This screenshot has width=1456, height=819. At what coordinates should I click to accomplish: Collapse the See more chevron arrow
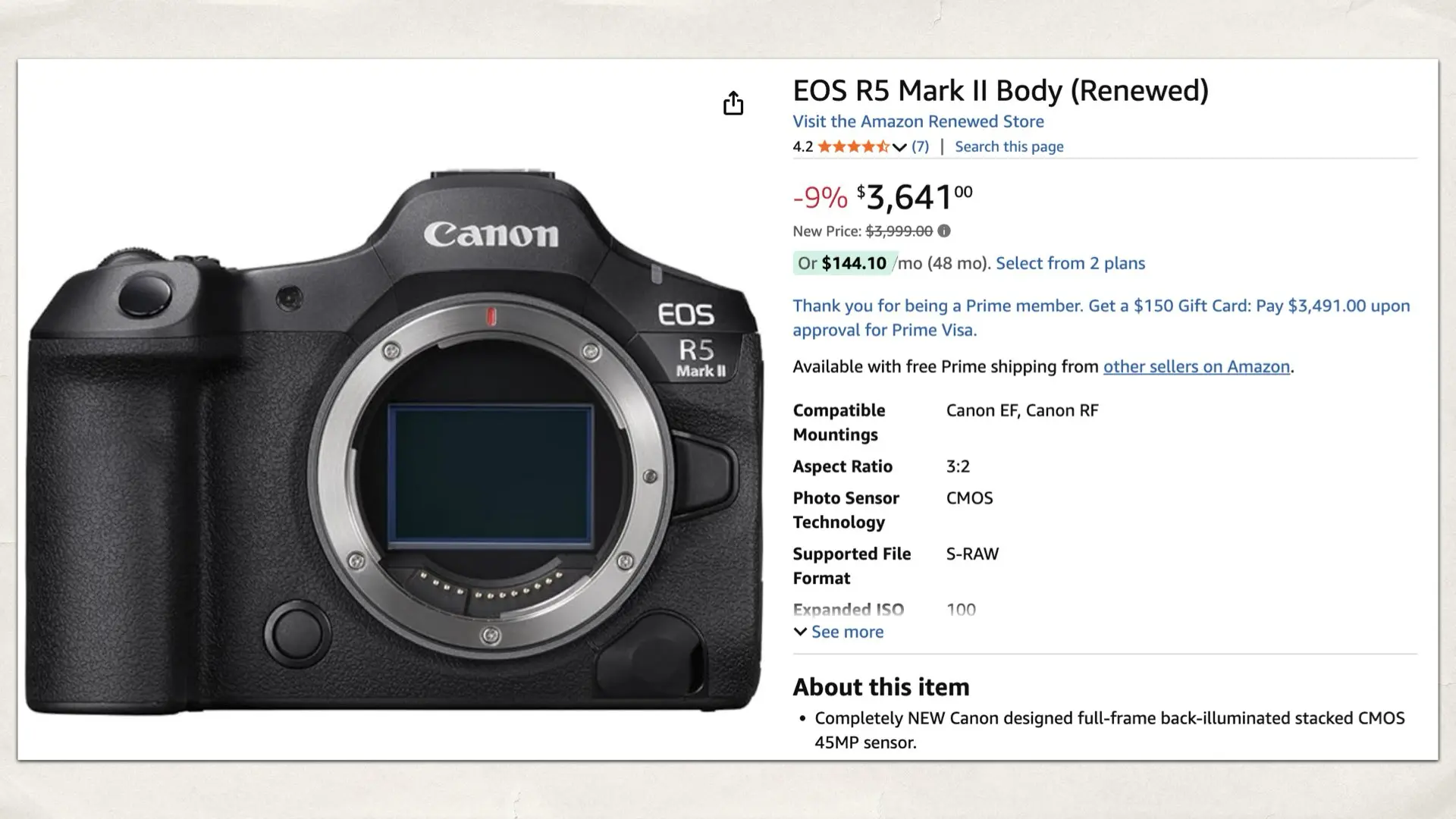click(x=800, y=632)
